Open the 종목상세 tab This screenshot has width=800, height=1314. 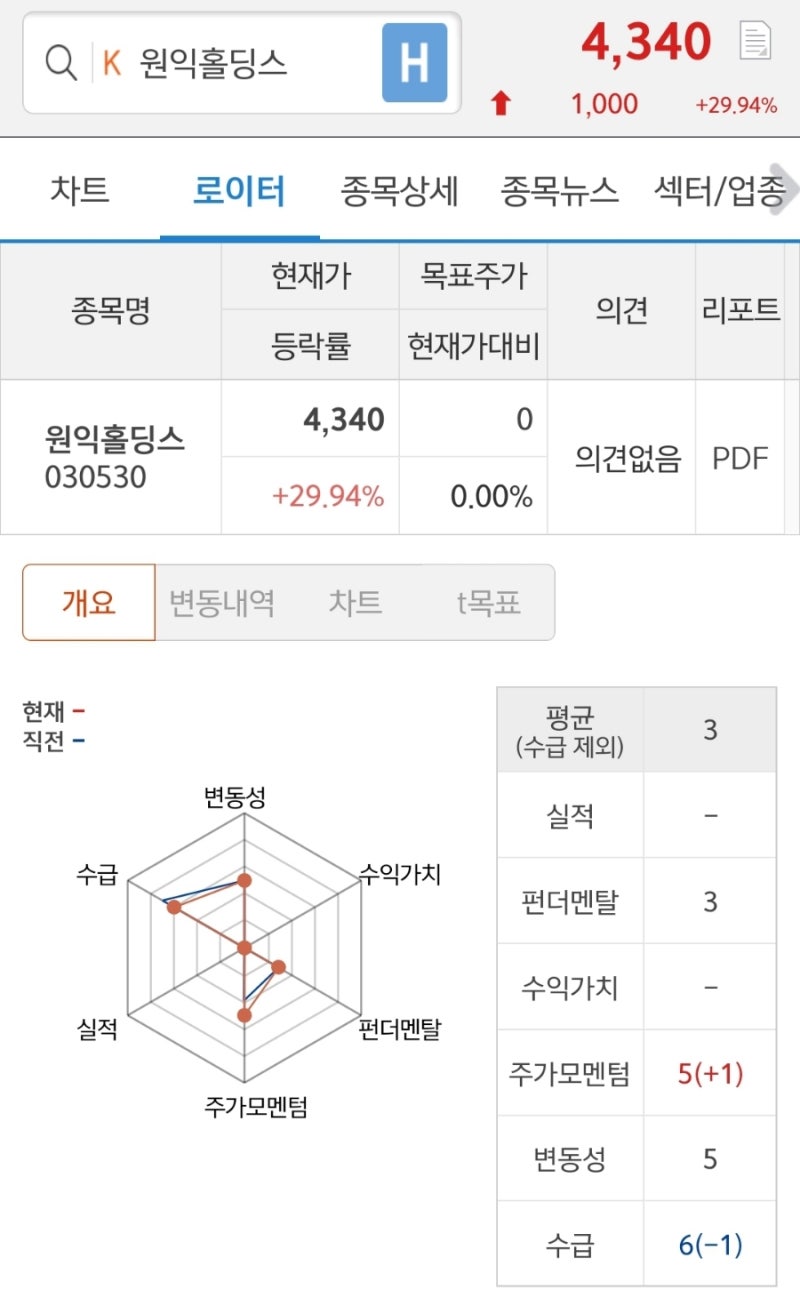coord(400,190)
